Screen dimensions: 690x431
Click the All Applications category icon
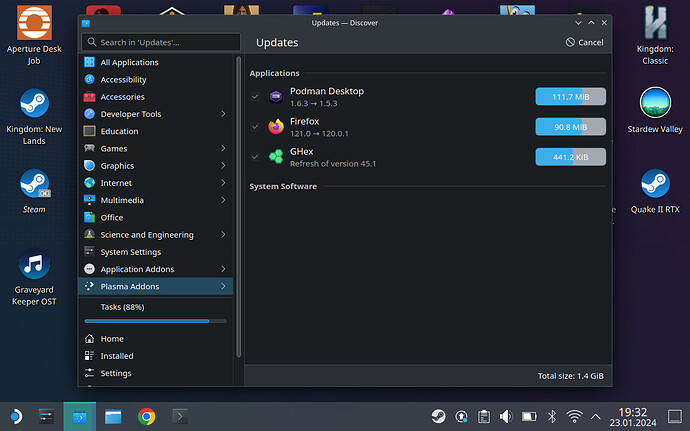tap(89, 62)
